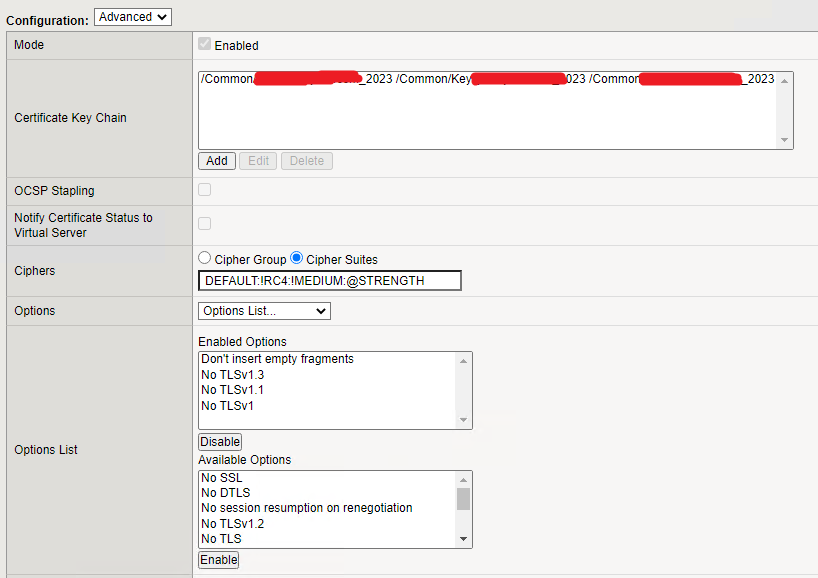Select "No TLSv1.1" in Enabled Options
Screen dimensions: 818x578
pyautogui.click(x=233, y=390)
